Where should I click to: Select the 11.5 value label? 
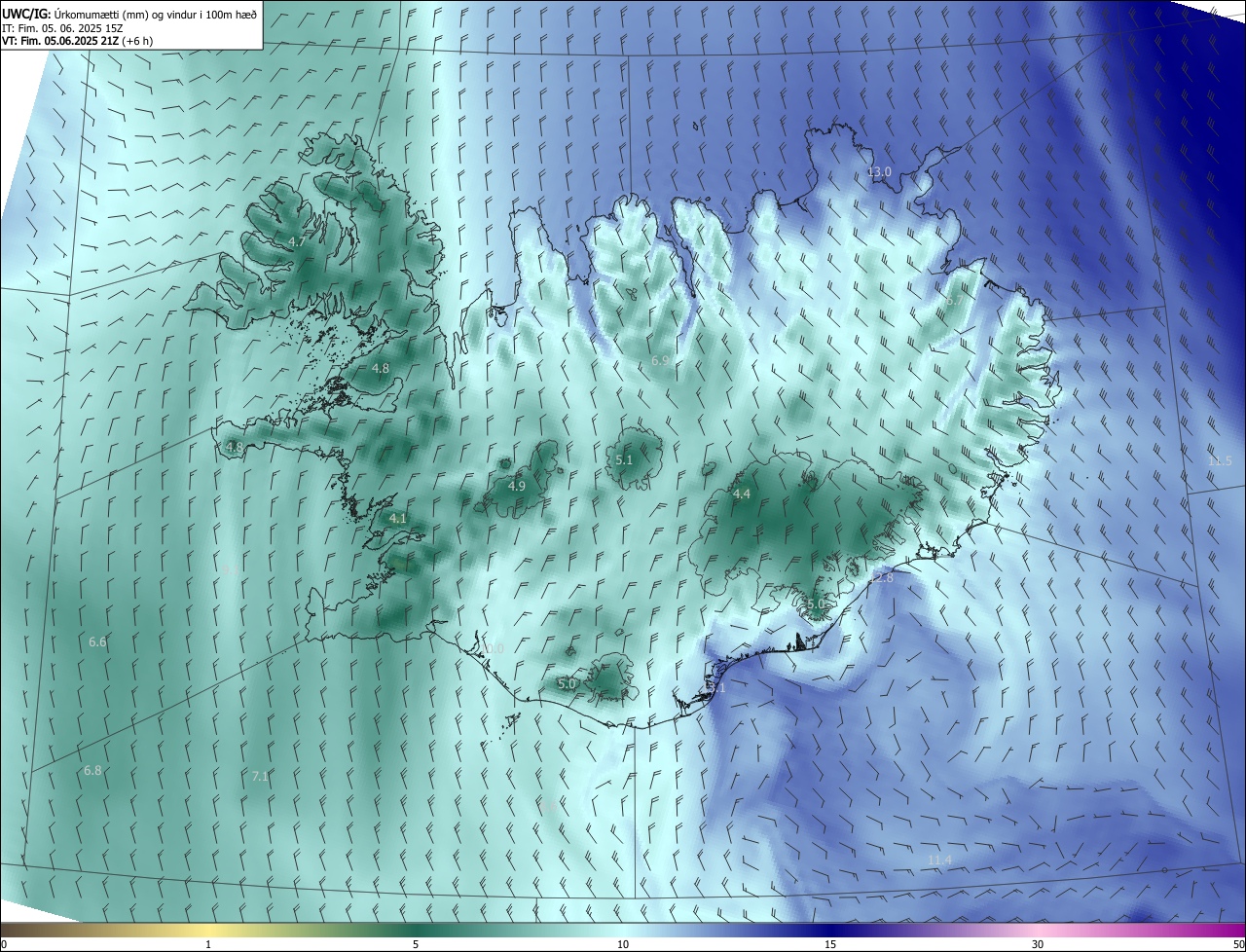1220,461
